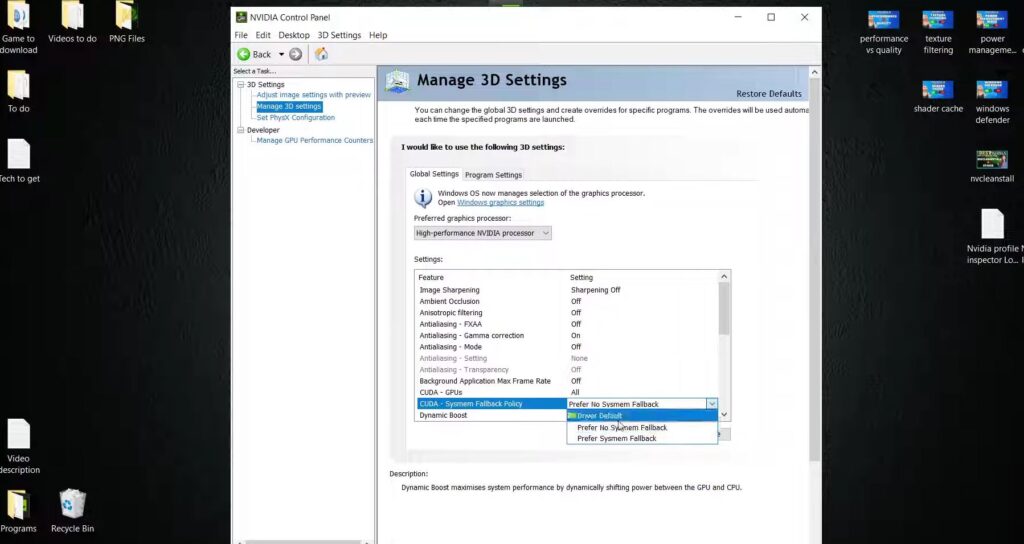1024x544 pixels.
Task: Click the Antialiasing - FXAA row
Action: tap(568, 325)
